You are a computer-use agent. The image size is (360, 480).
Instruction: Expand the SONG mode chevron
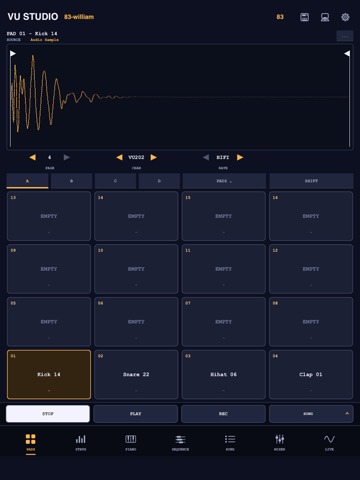click(347, 413)
